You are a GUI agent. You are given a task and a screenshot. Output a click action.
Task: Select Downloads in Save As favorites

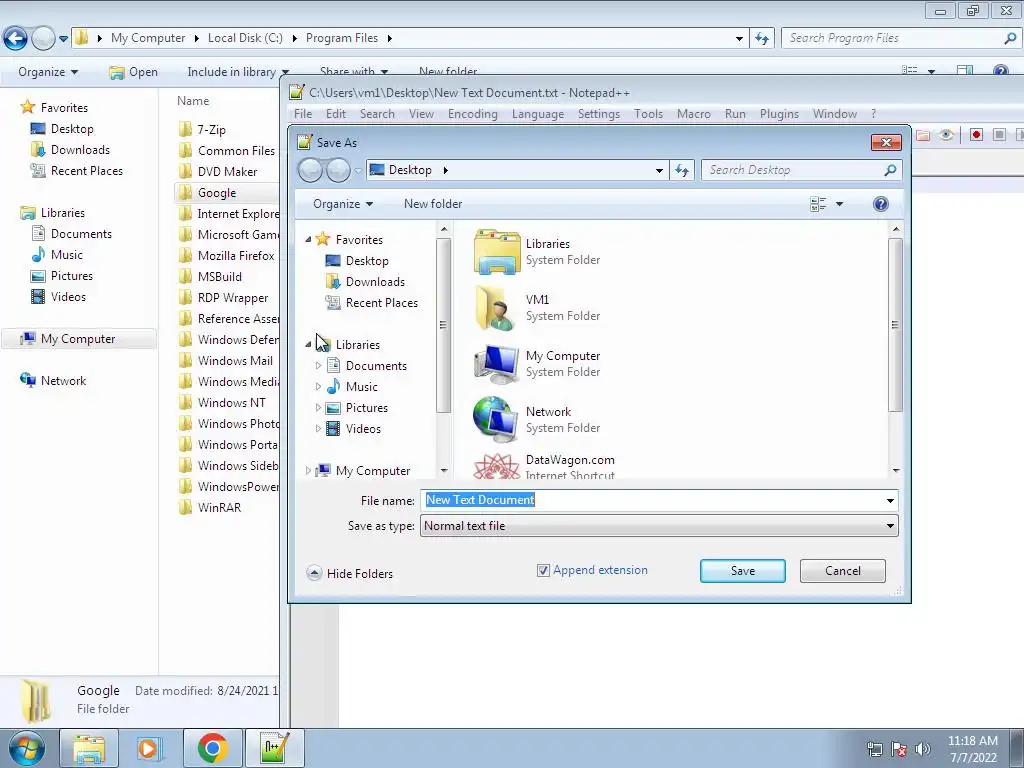pyautogui.click(x=365, y=281)
